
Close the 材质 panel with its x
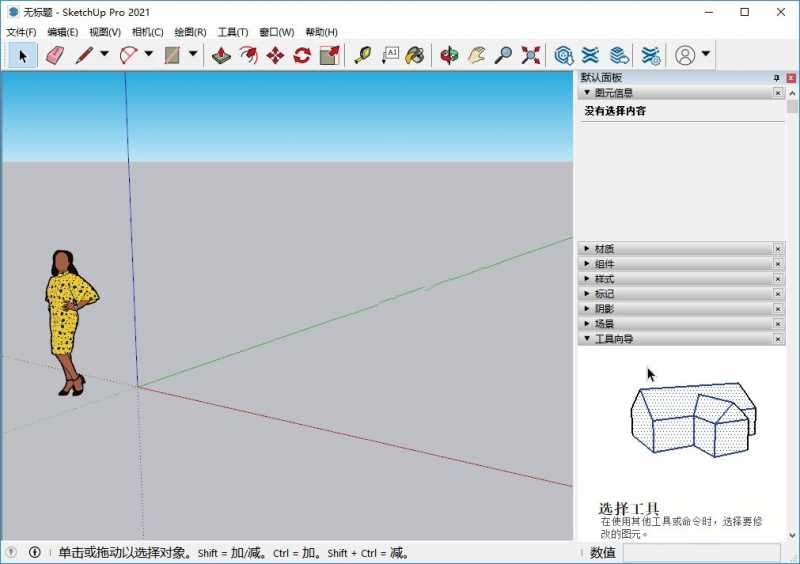pyautogui.click(x=778, y=249)
